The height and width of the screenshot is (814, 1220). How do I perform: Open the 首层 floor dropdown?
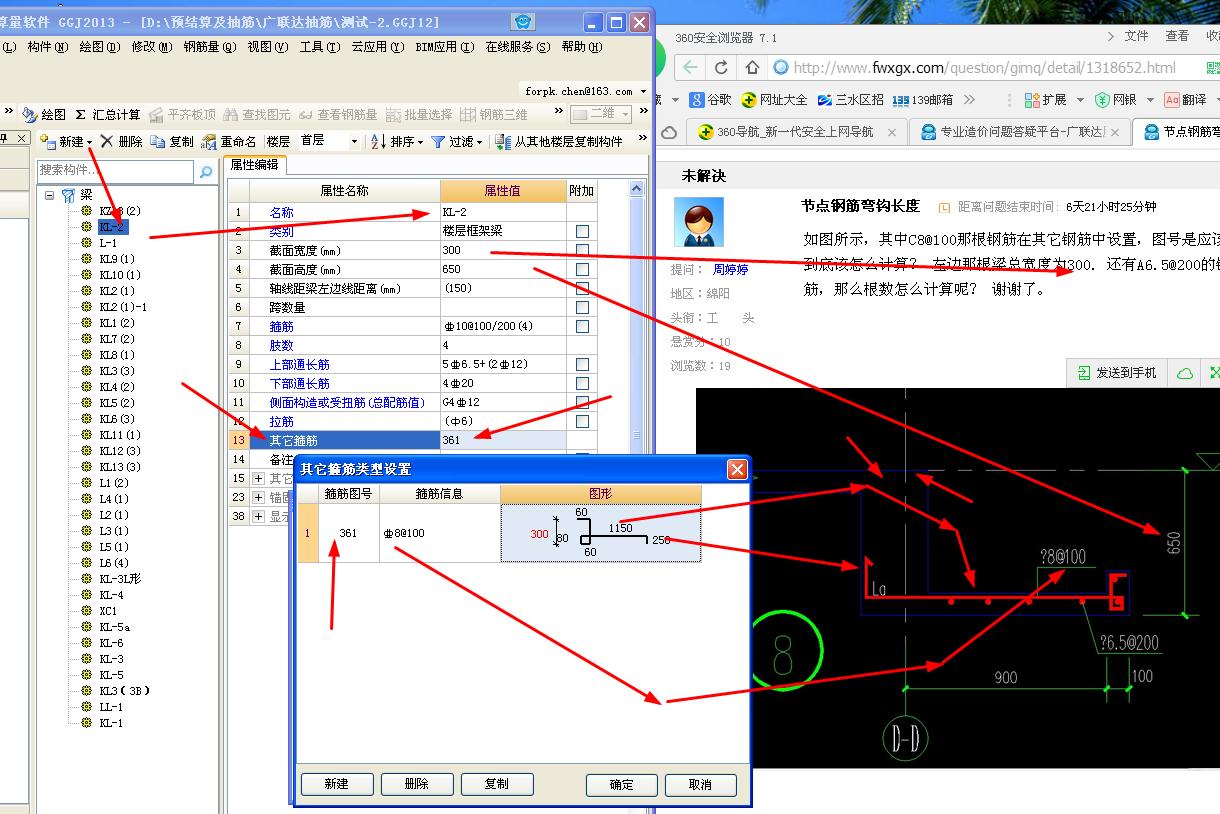point(354,141)
